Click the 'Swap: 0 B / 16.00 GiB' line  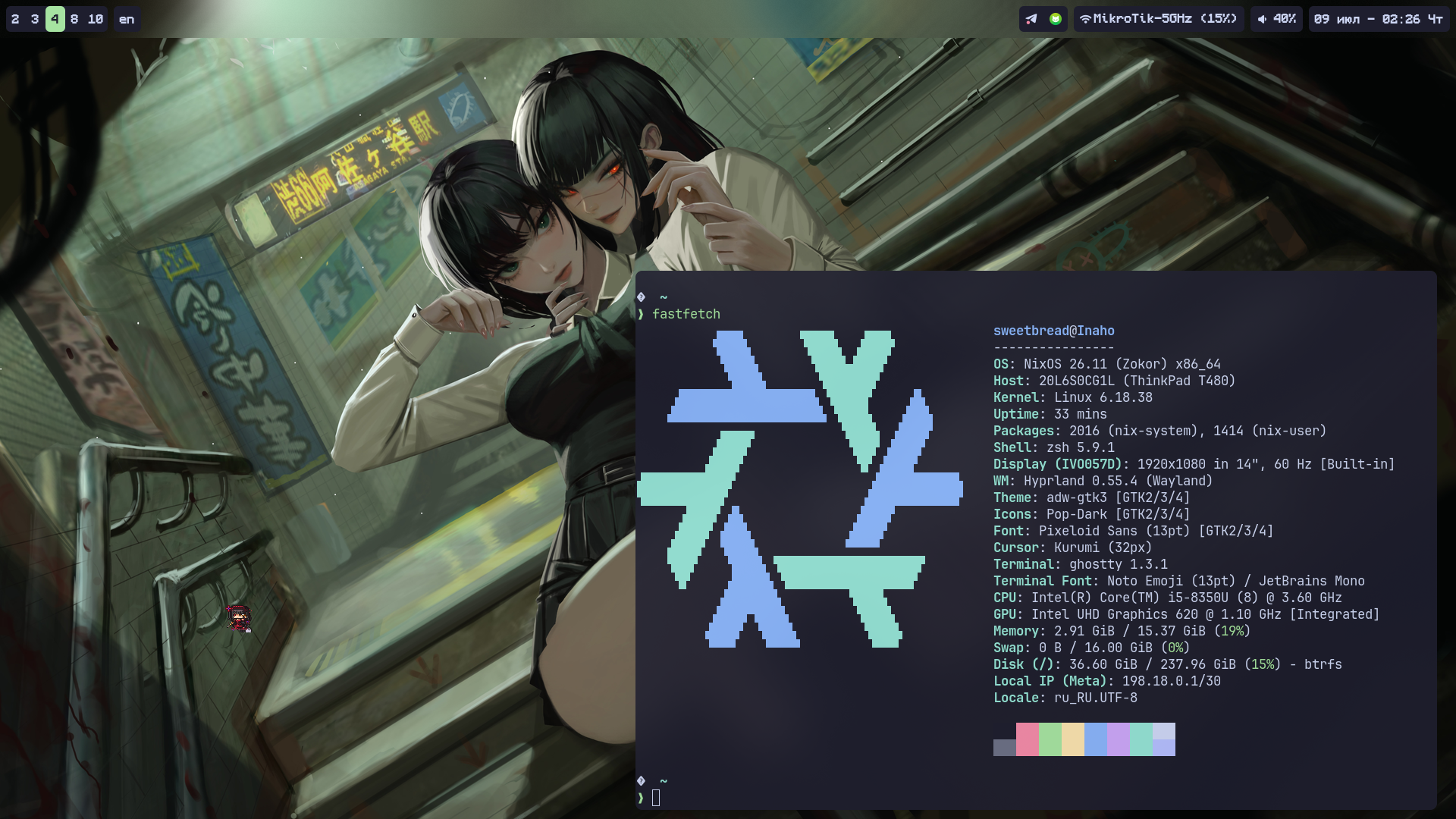tap(1092, 648)
